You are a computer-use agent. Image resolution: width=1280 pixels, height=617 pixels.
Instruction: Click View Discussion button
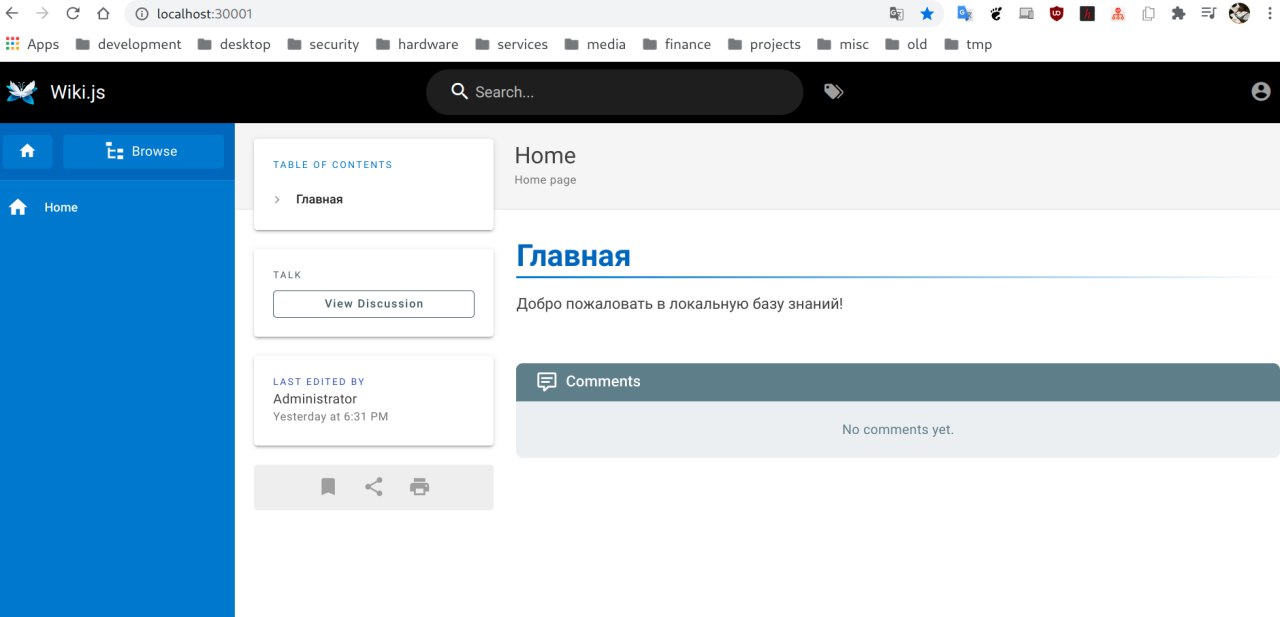coord(374,304)
